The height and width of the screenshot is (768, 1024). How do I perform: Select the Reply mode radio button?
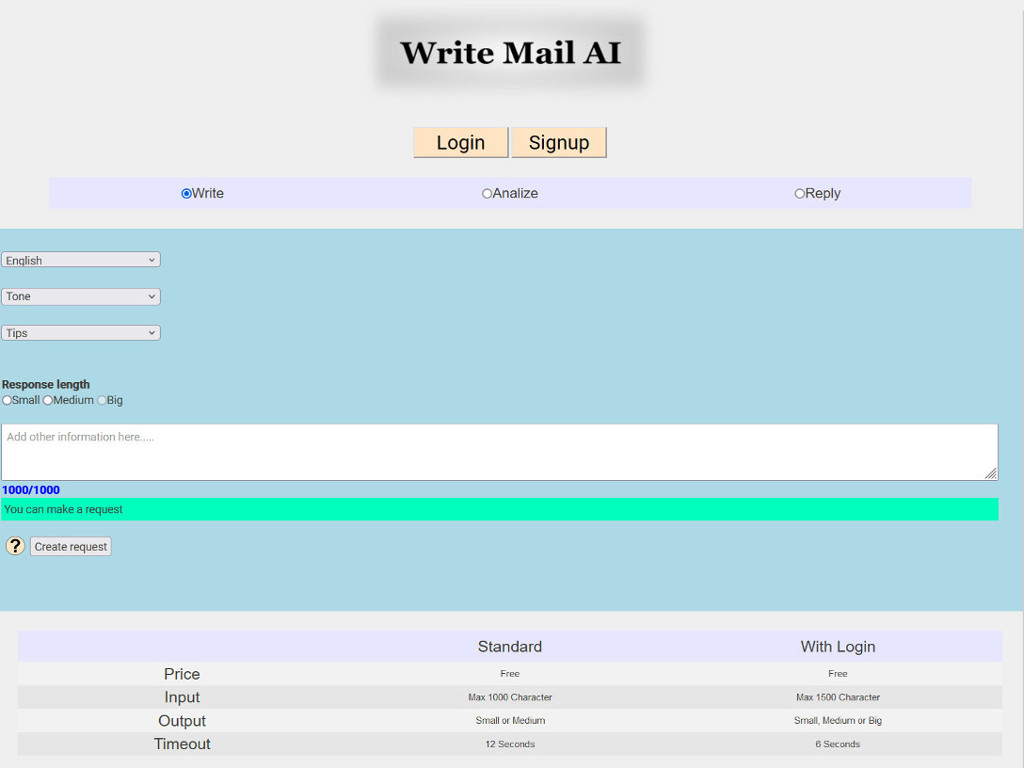pyautogui.click(x=799, y=193)
